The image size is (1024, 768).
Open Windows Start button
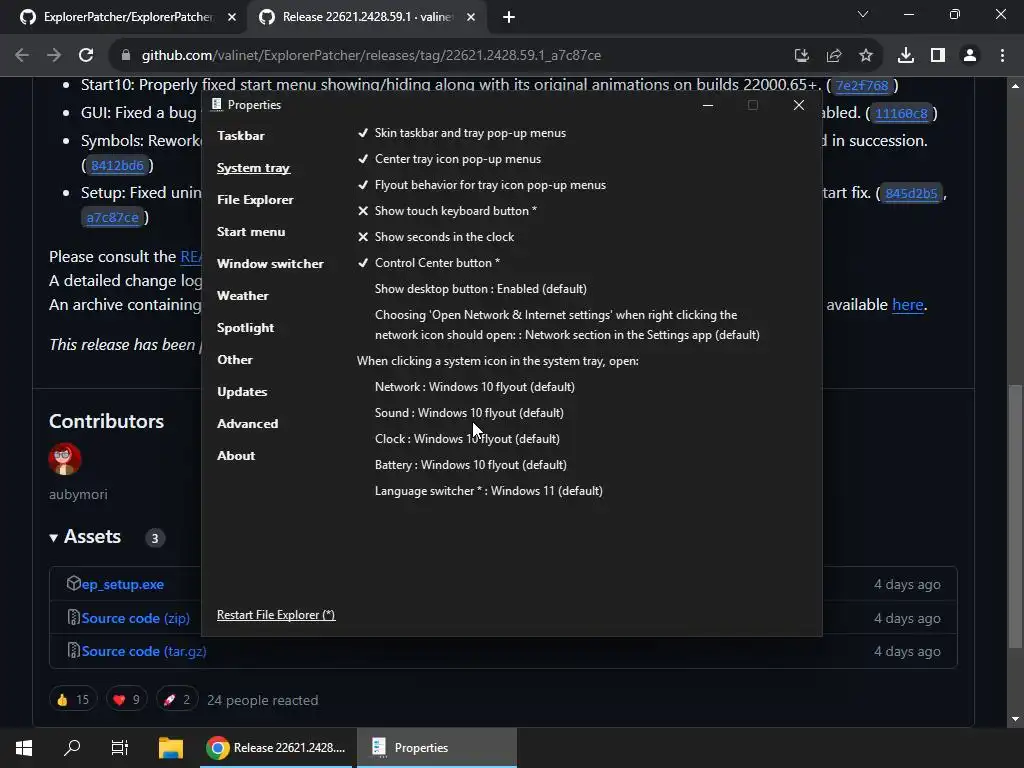point(24,748)
